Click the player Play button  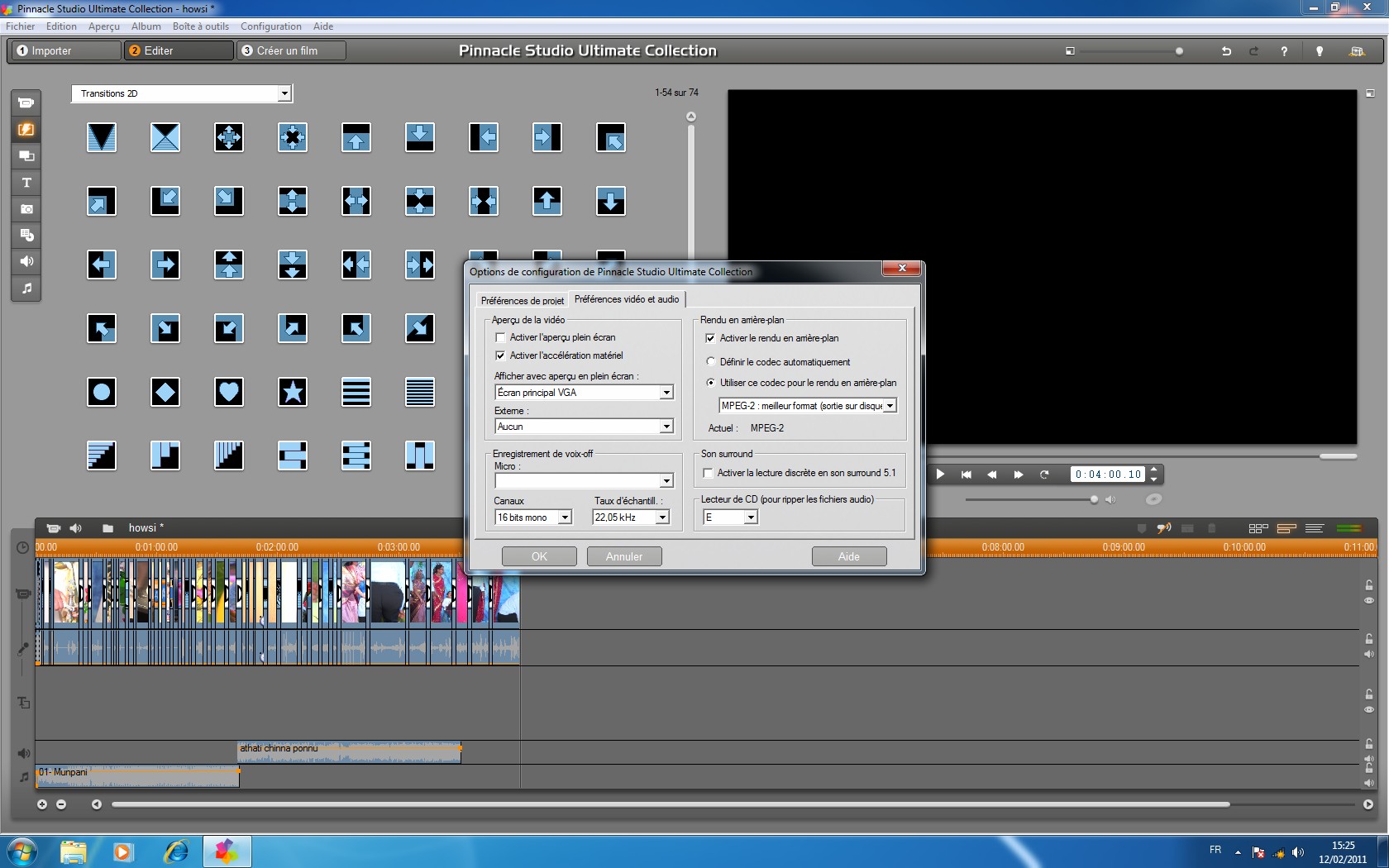coord(940,475)
